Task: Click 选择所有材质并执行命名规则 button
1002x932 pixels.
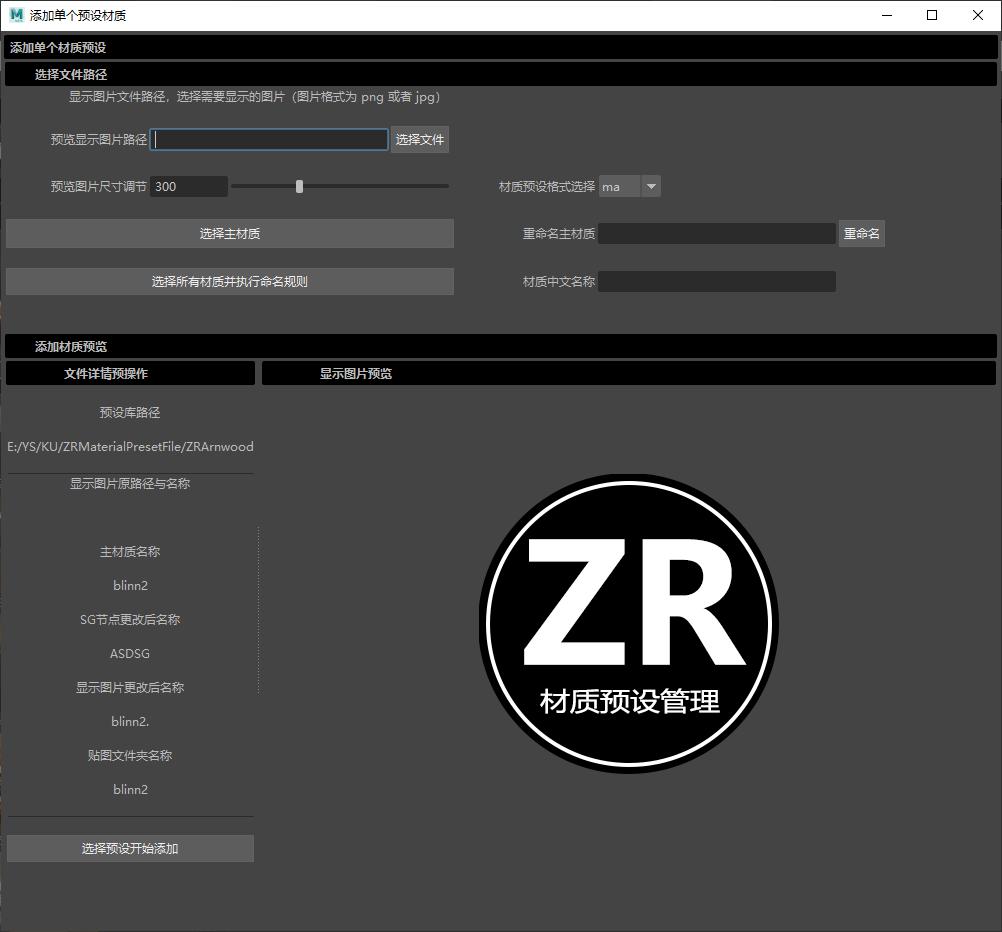Action: coord(229,282)
